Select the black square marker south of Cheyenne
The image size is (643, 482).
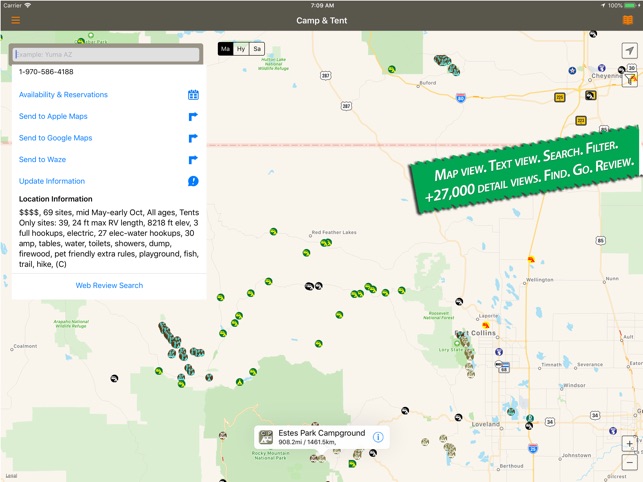pyautogui.click(x=591, y=96)
